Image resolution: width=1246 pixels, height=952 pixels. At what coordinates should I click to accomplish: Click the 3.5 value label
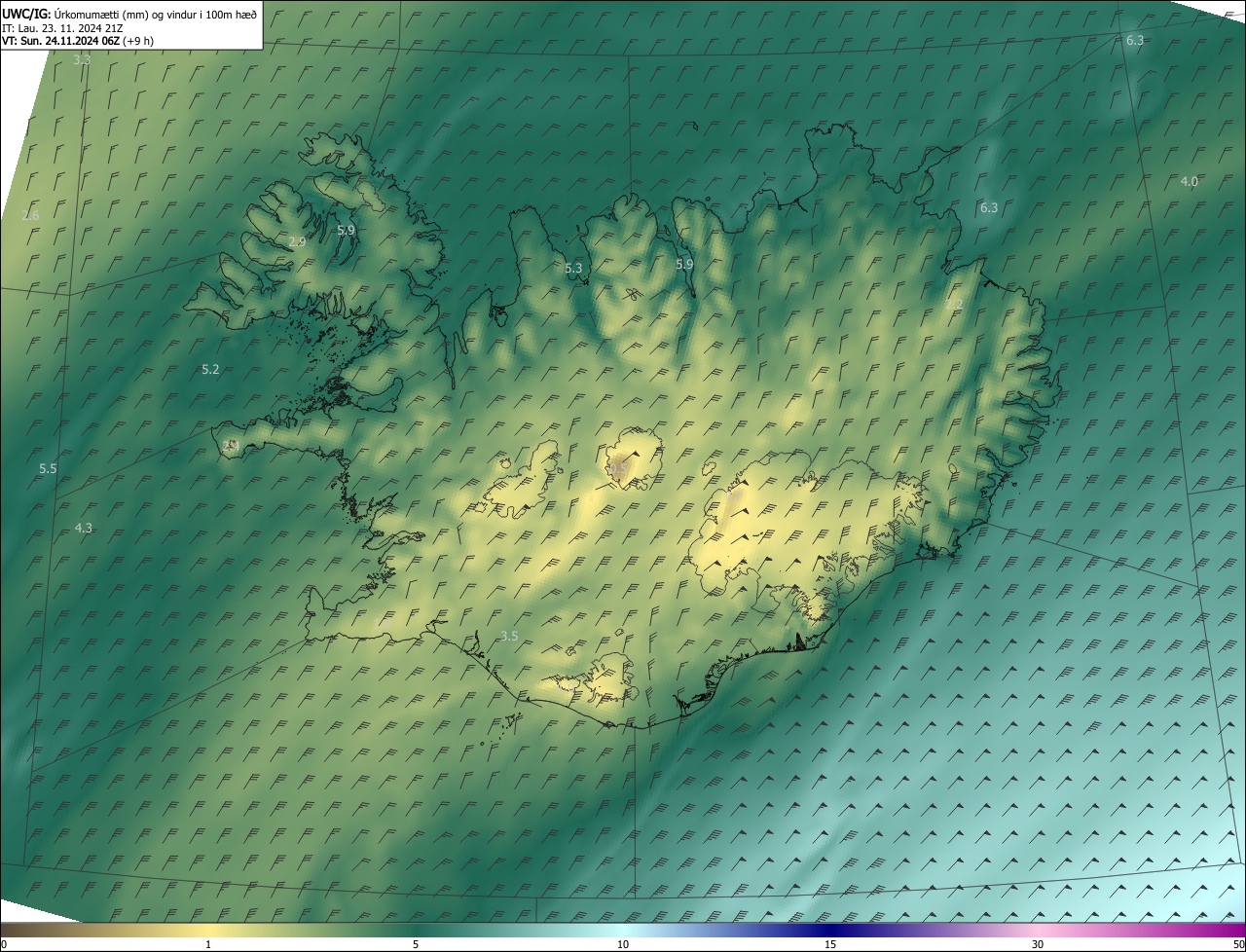pyautogui.click(x=509, y=637)
